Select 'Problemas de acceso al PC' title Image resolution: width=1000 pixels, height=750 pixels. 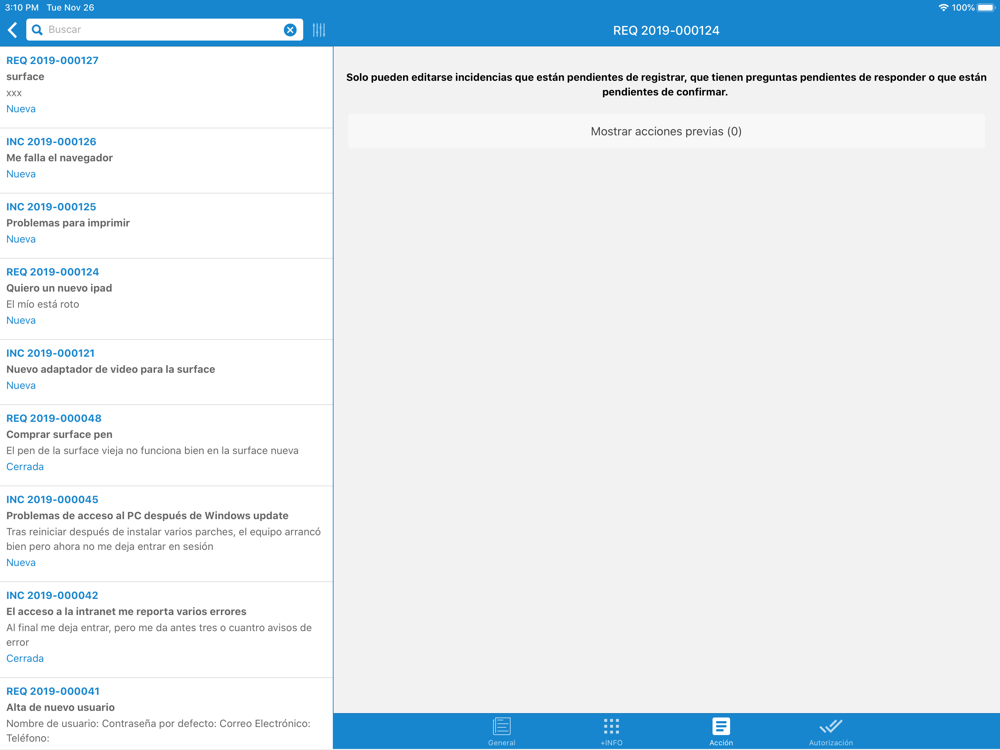[x=147, y=515]
